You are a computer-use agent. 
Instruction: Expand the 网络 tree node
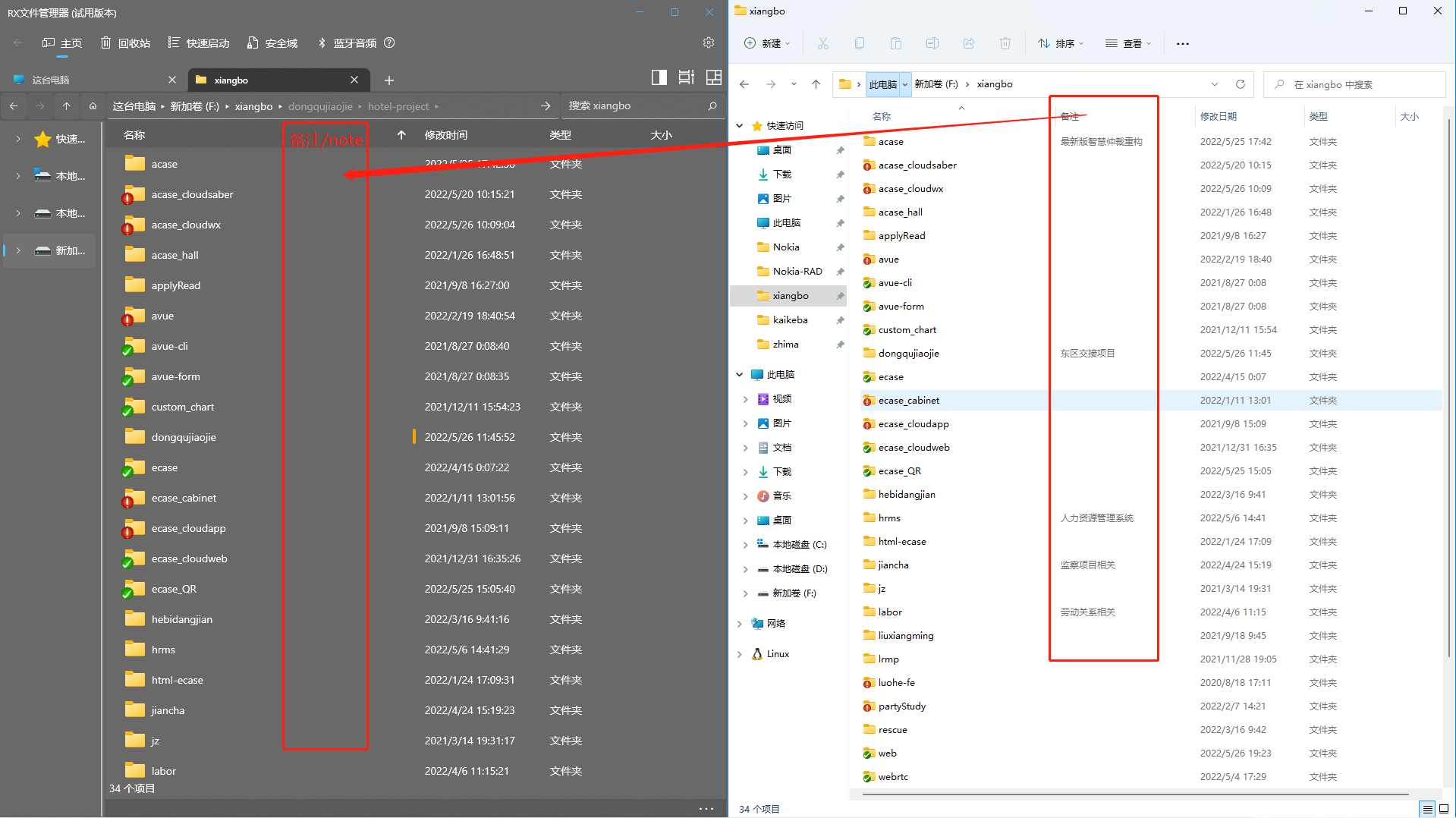pyautogui.click(x=740, y=624)
